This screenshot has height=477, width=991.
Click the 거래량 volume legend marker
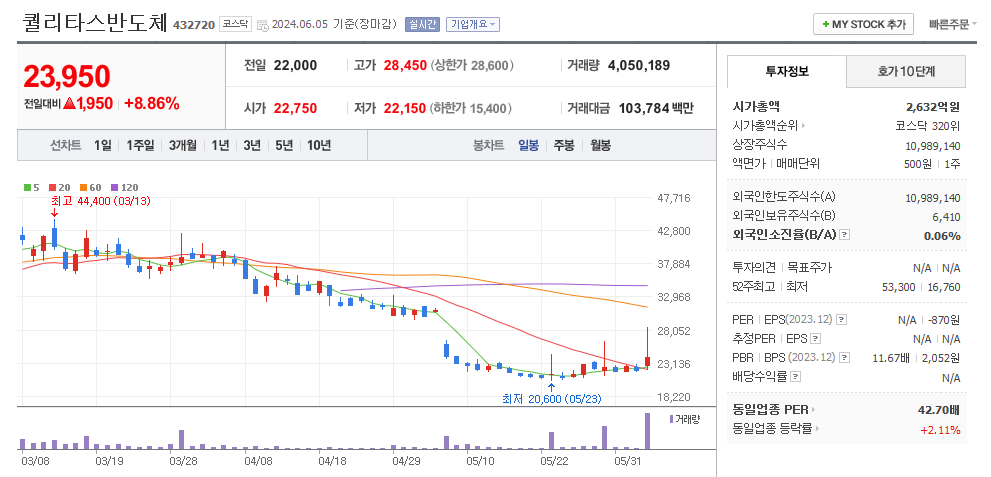click(x=671, y=419)
